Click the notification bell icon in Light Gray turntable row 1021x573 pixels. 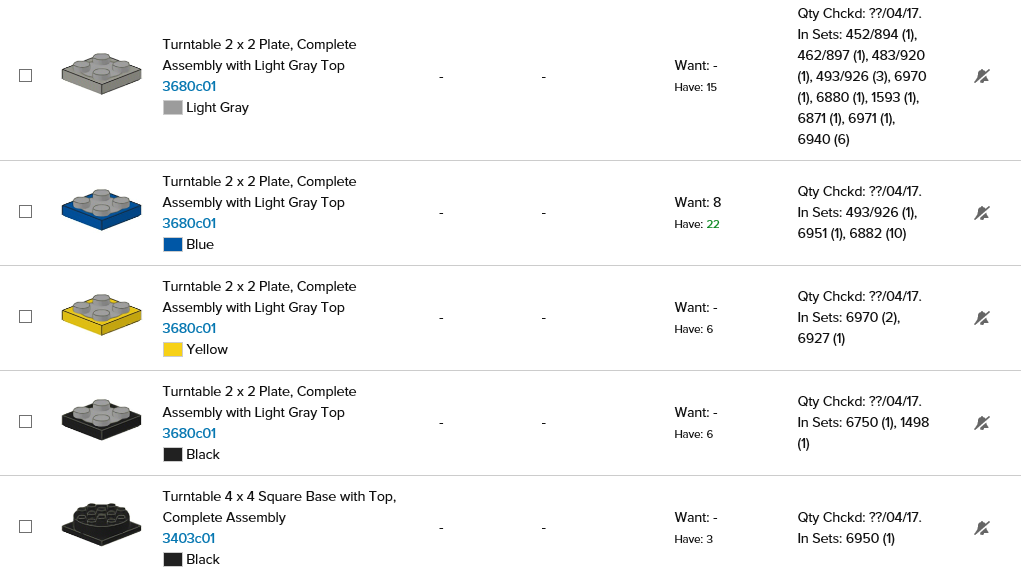tap(982, 76)
